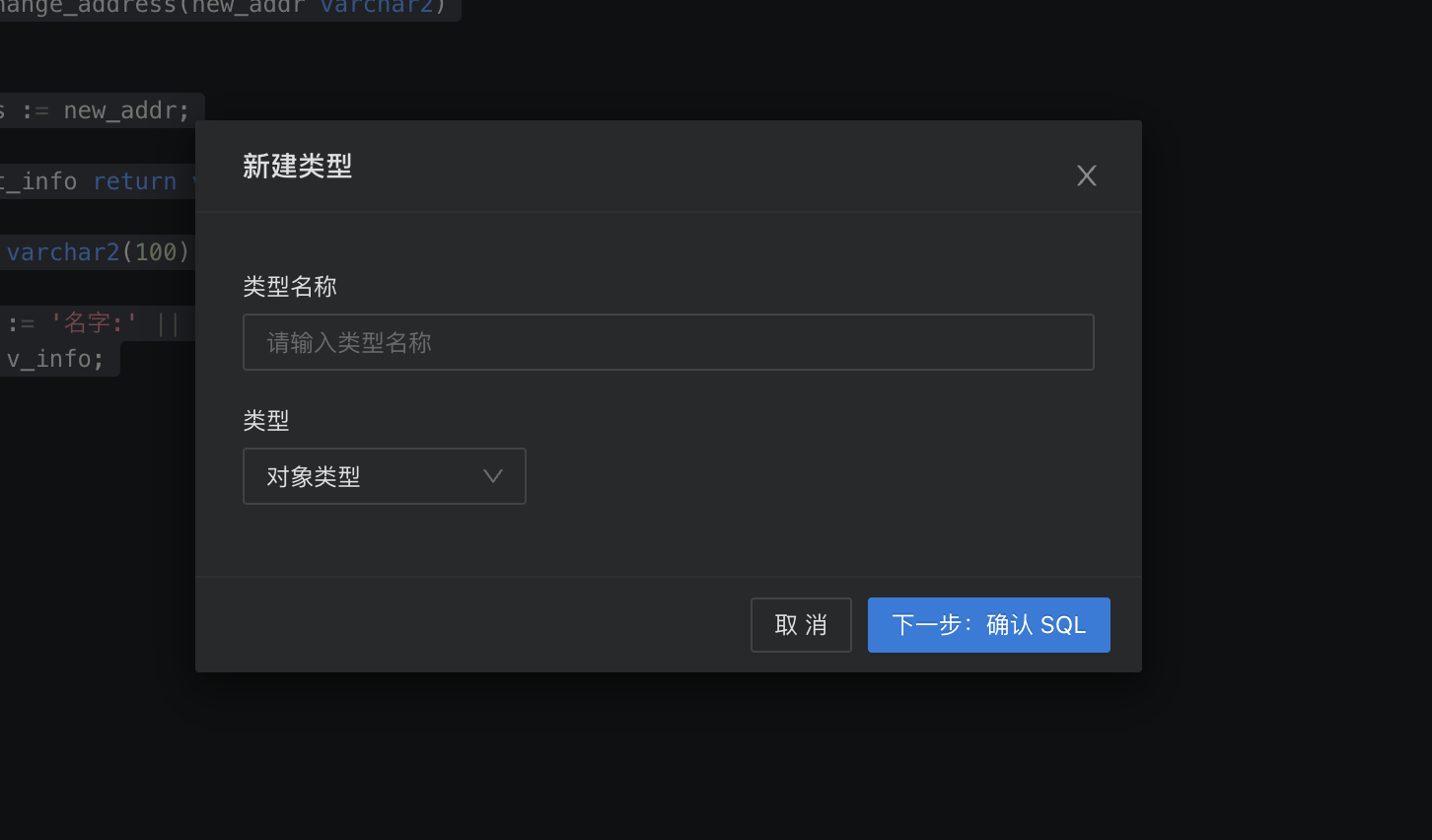The image size is (1432, 840).
Task: Click the placeholder text 请输入类型名称
Action: coord(349,342)
